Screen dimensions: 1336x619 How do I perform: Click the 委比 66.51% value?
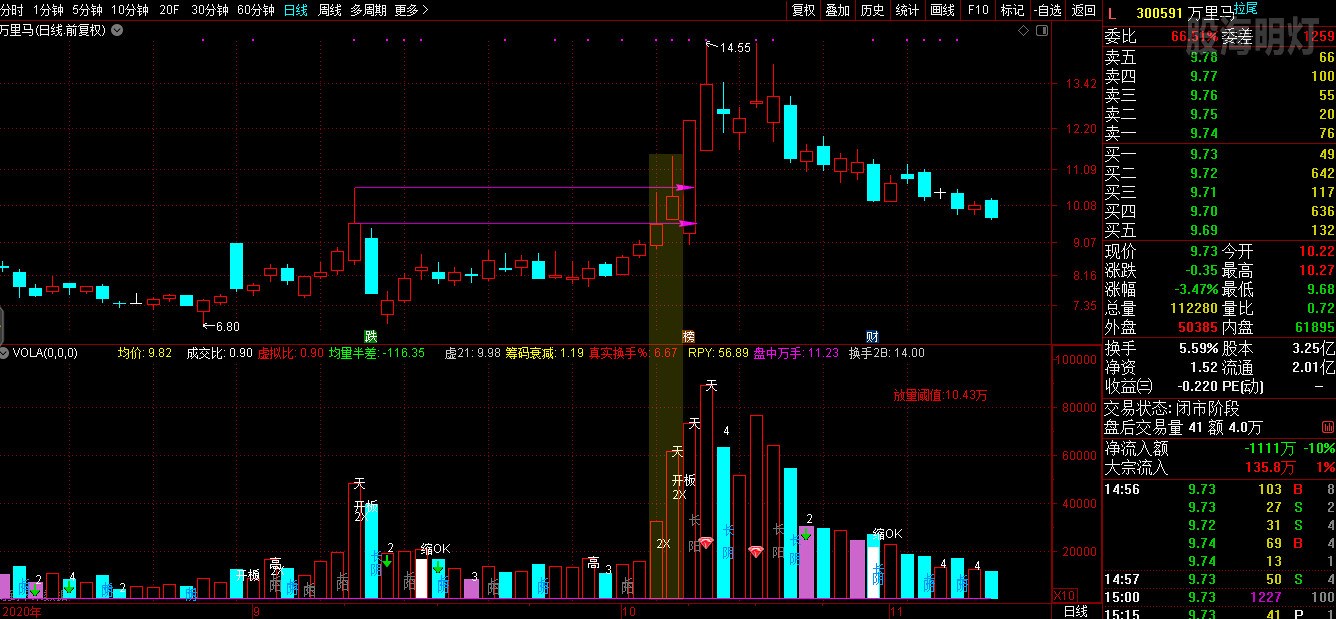pos(1194,36)
